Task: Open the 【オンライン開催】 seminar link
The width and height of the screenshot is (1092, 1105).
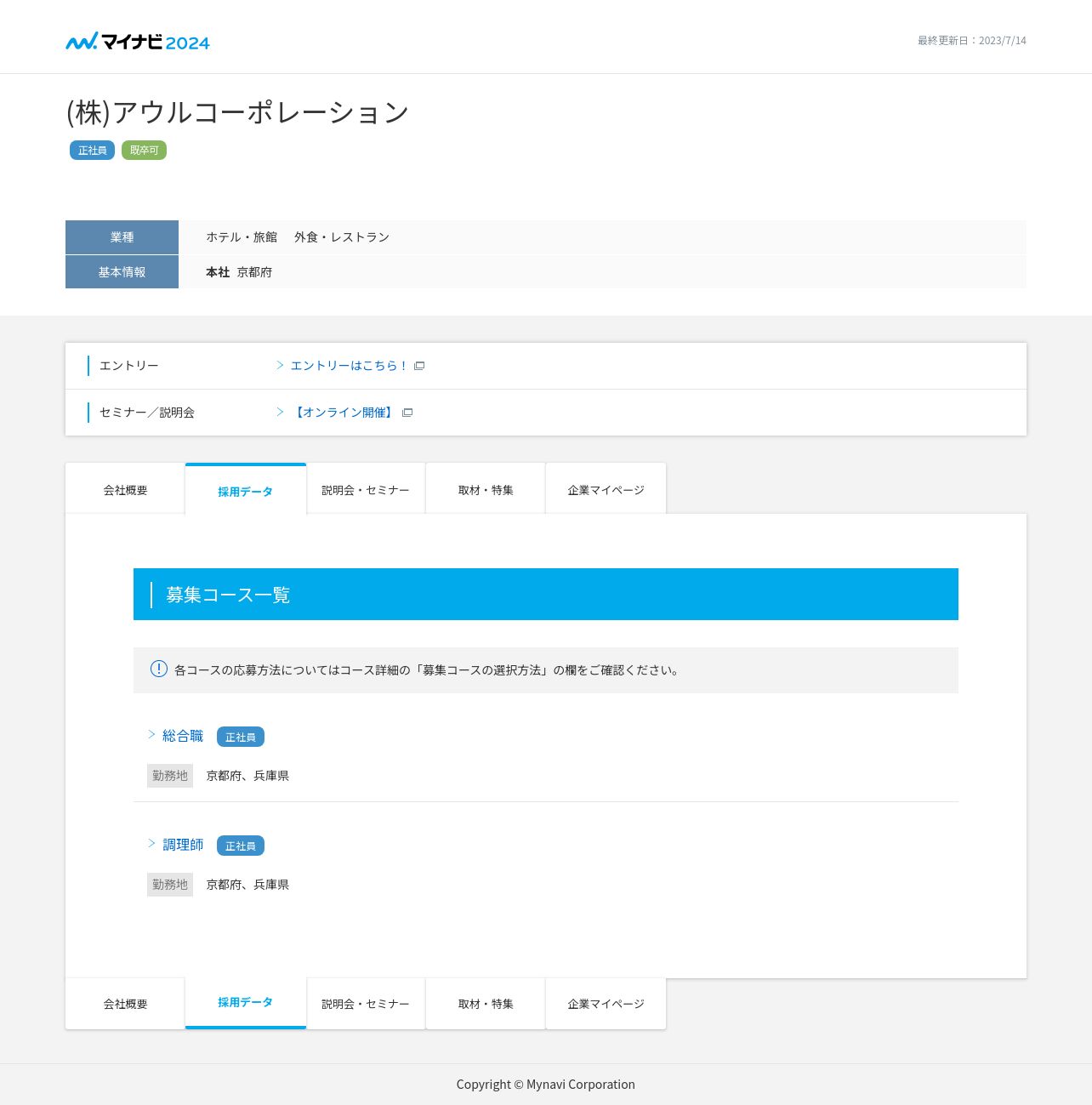Action: point(344,413)
